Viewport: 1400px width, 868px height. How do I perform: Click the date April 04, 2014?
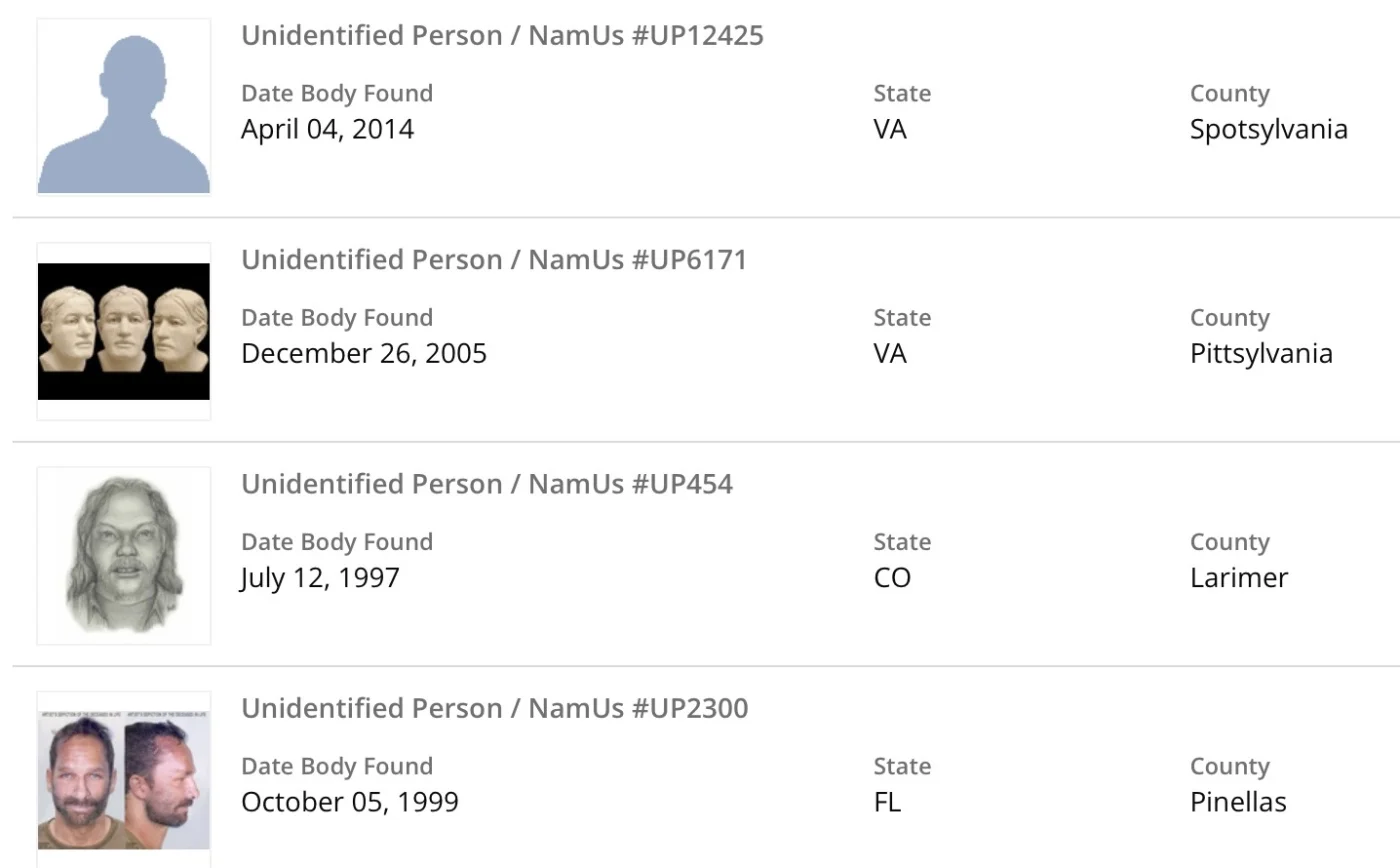click(327, 129)
